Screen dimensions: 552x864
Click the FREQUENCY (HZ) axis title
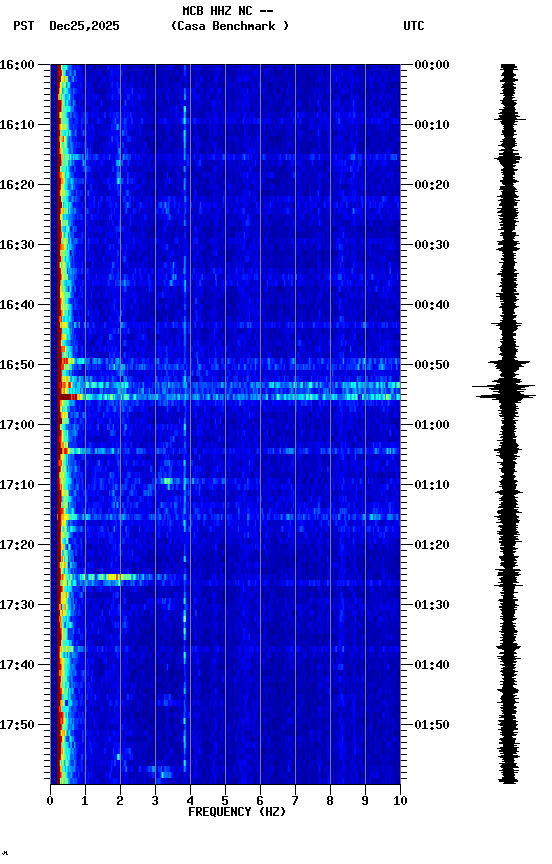(x=237, y=813)
